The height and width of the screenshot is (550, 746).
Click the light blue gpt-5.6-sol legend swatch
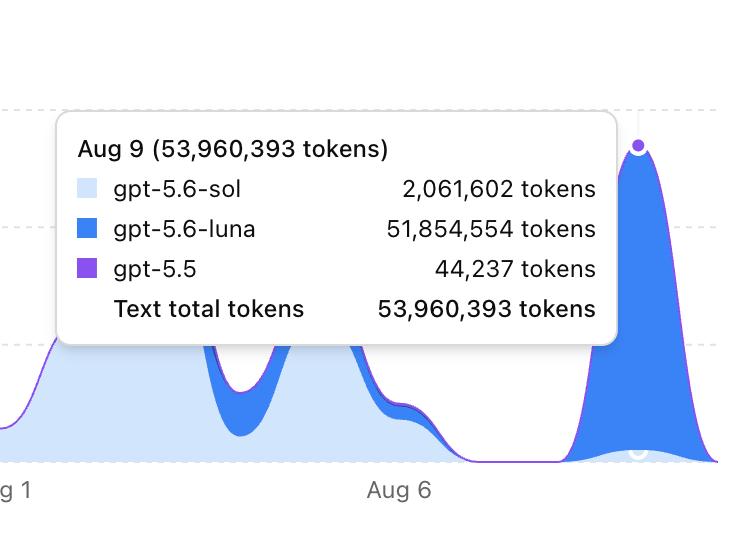[87, 188]
